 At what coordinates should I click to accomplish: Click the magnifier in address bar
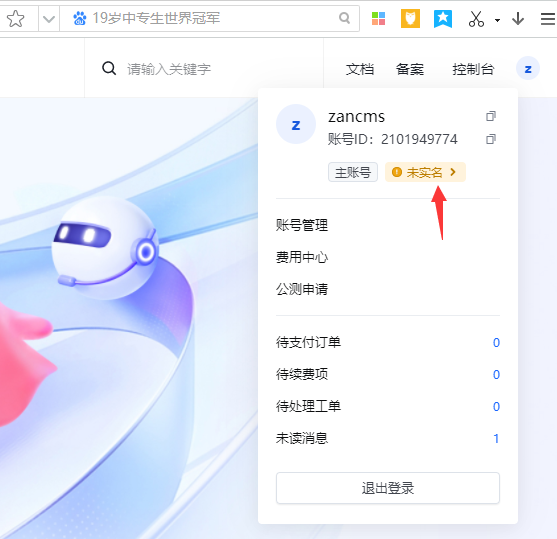(344, 18)
